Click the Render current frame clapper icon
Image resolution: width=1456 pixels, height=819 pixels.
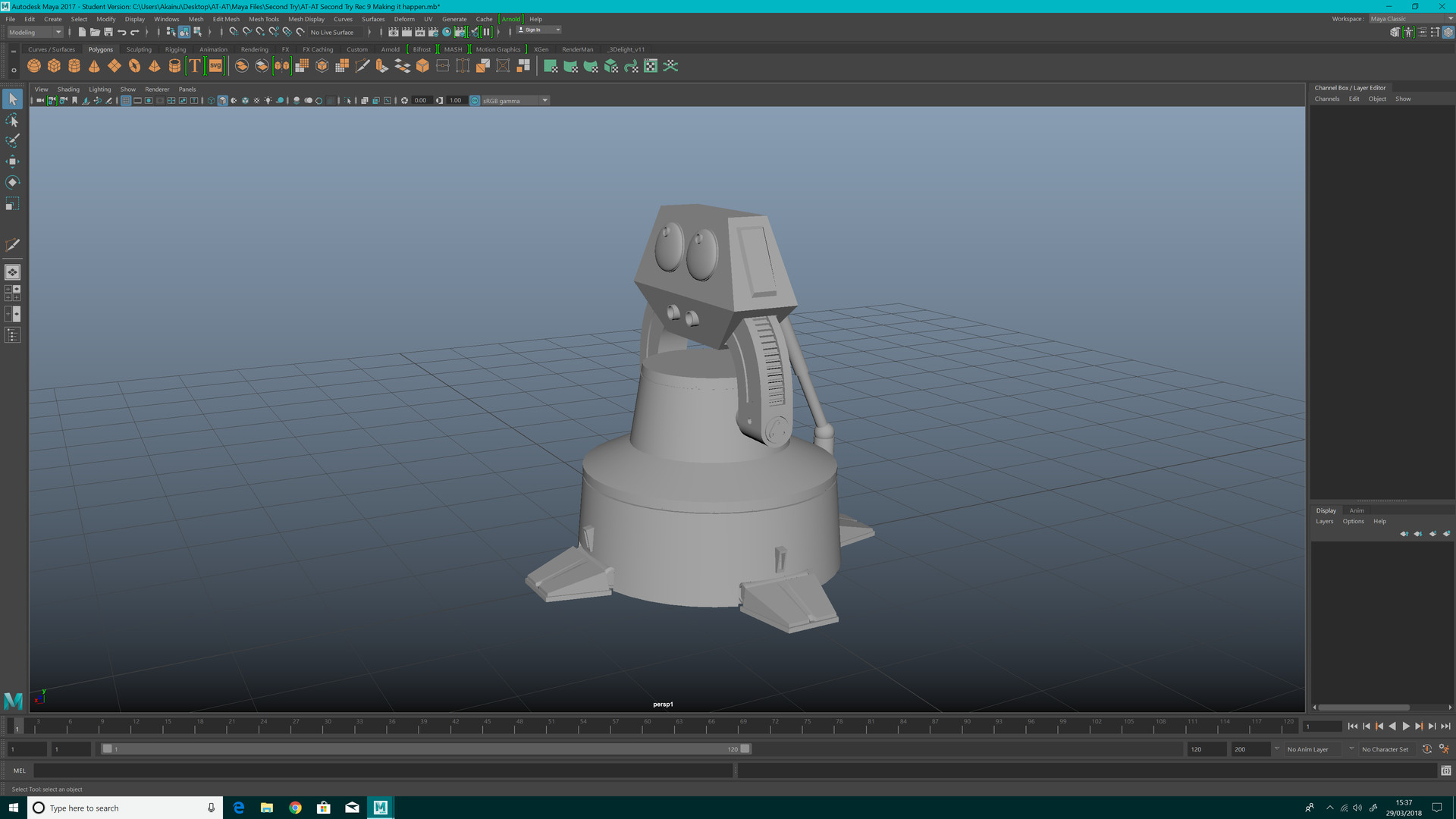[406, 32]
